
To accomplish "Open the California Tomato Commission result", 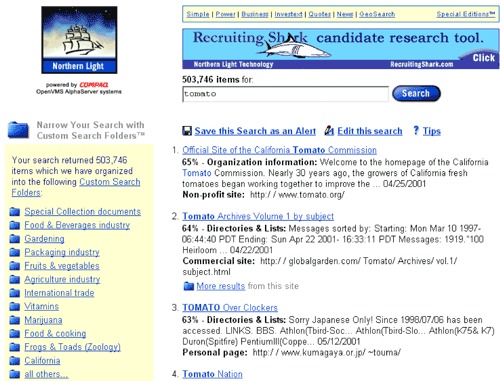I will click(279, 150).
